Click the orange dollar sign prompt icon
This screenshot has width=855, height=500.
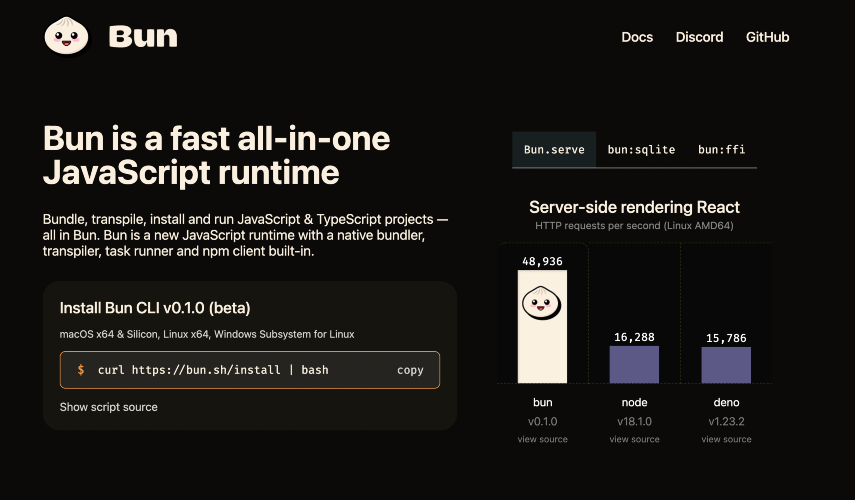(x=81, y=370)
